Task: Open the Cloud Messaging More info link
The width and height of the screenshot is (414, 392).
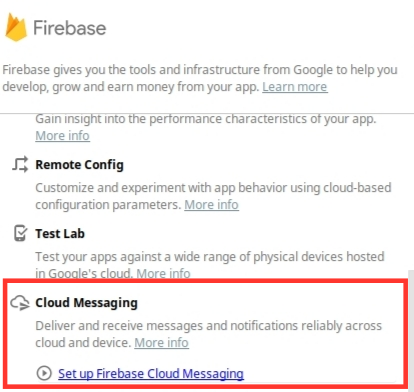Action: tap(162, 343)
